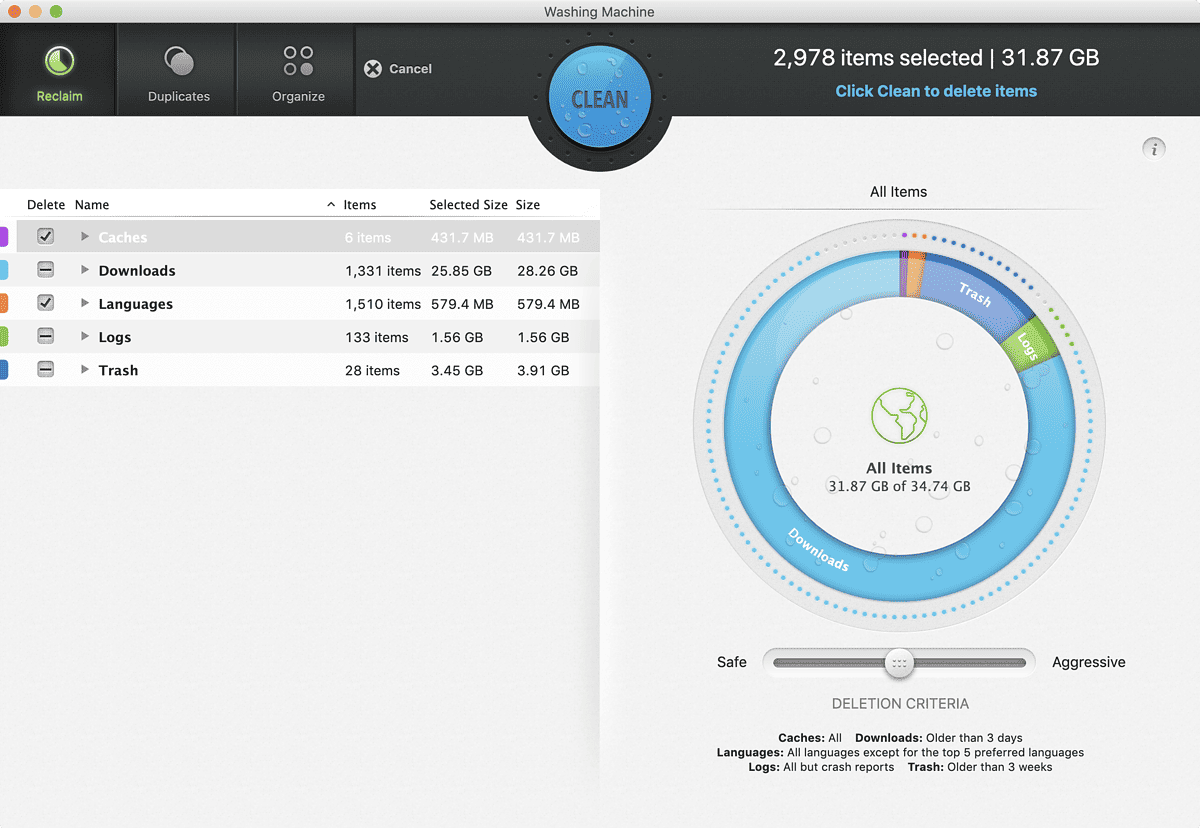Click the Reclaim tab's green dial icon
1200x828 pixels.
58,61
